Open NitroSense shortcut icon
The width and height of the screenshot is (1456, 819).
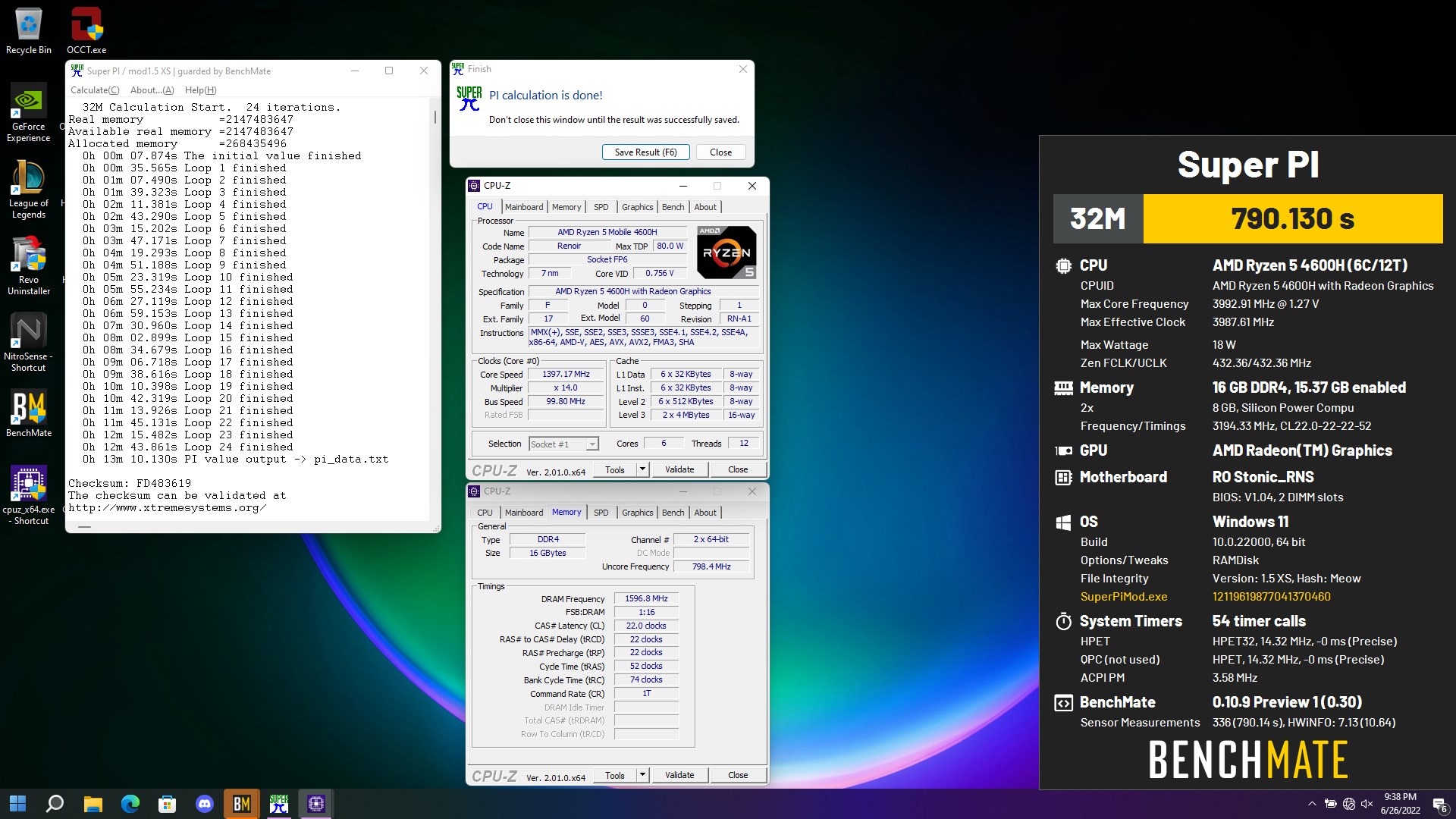tap(29, 343)
